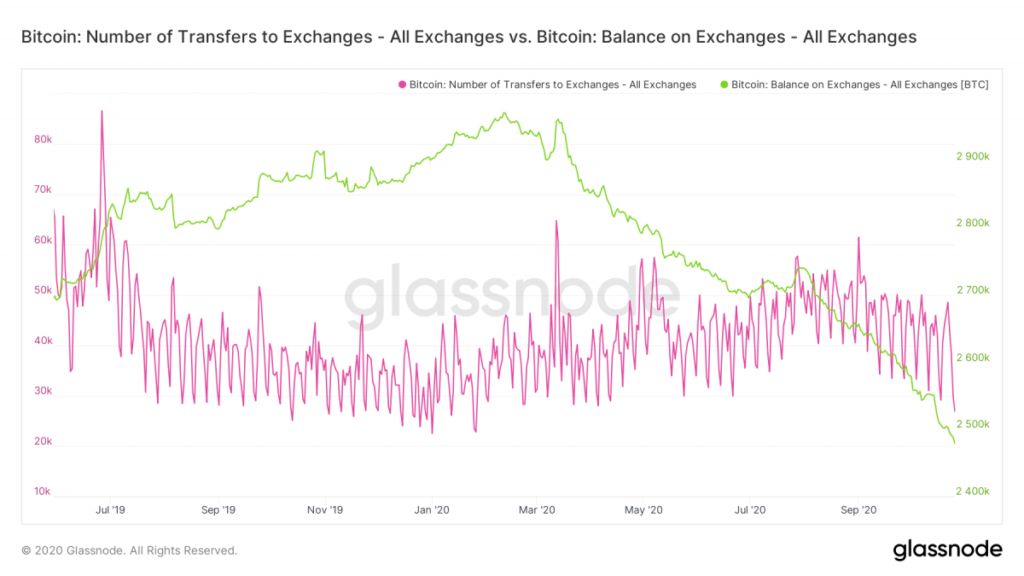
Task: Select the Jan '20 x-axis label
Action: click(432, 510)
